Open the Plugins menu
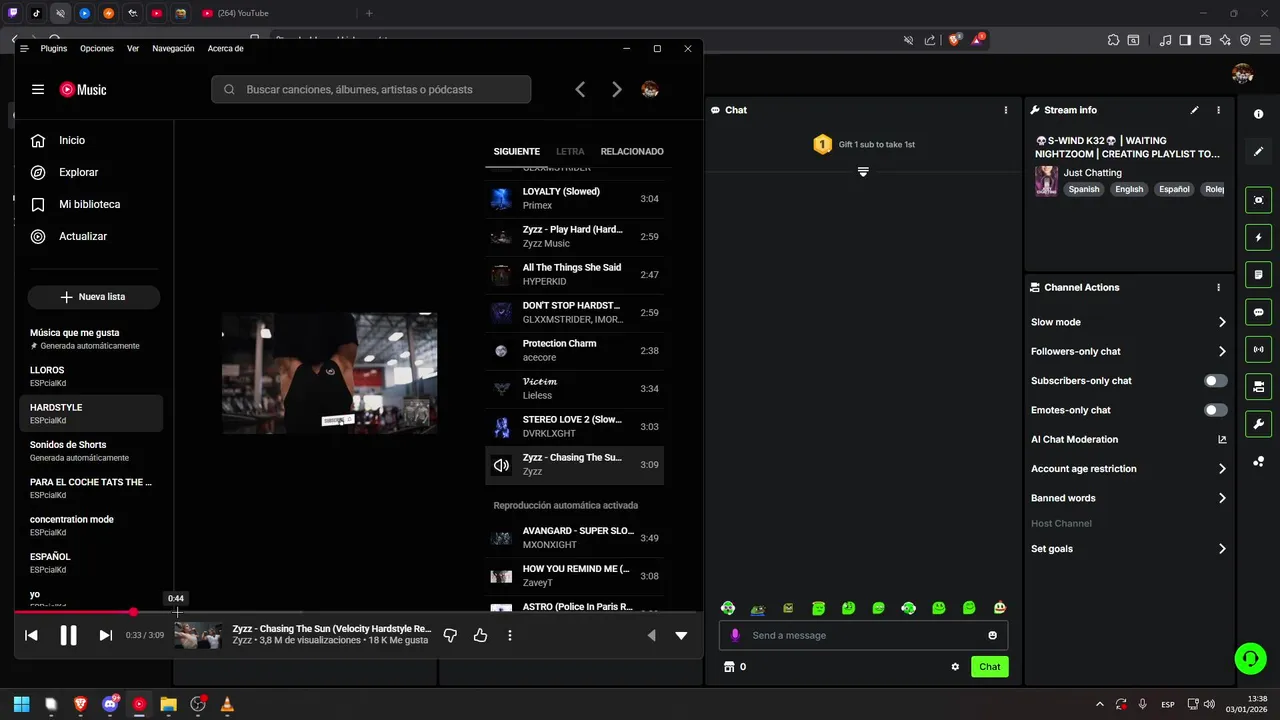This screenshot has width=1280, height=720. [54, 48]
